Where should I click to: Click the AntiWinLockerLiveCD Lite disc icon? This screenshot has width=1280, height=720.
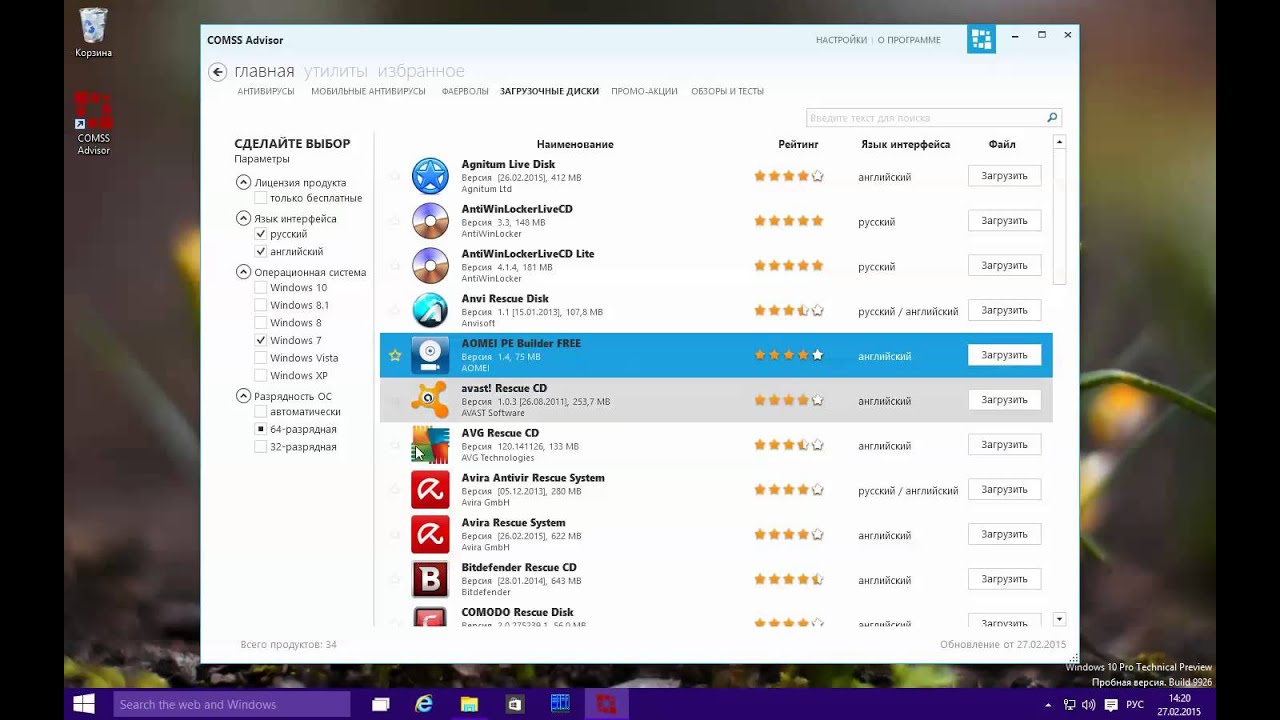430,266
